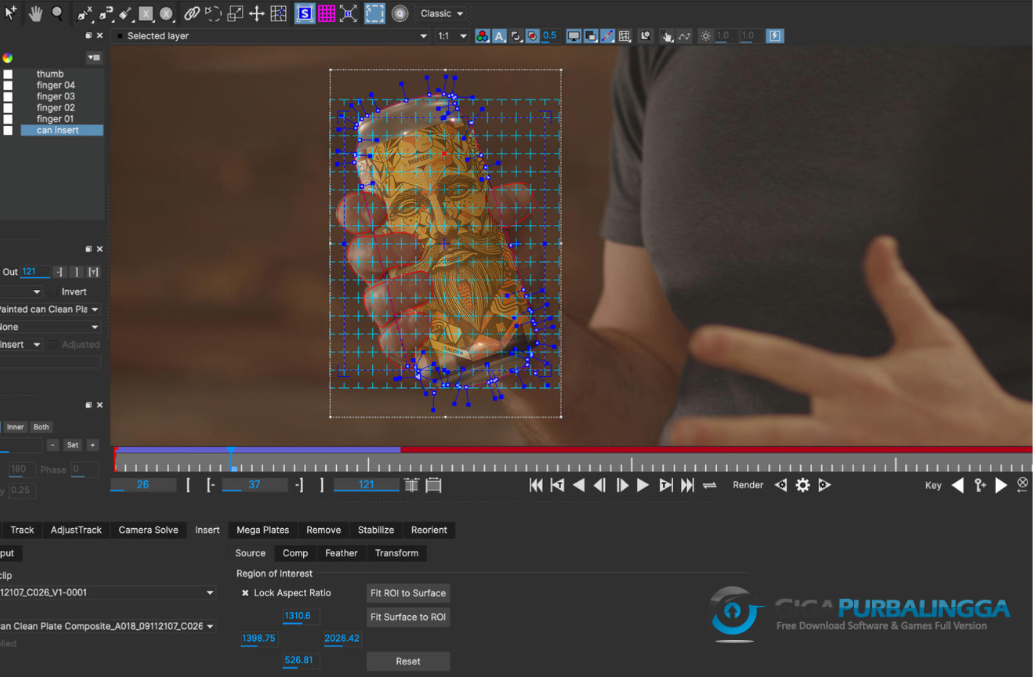Click the Align Surface icon
This screenshot has height=677, width=1033.
pyautogui.click(x=349, y=13)
